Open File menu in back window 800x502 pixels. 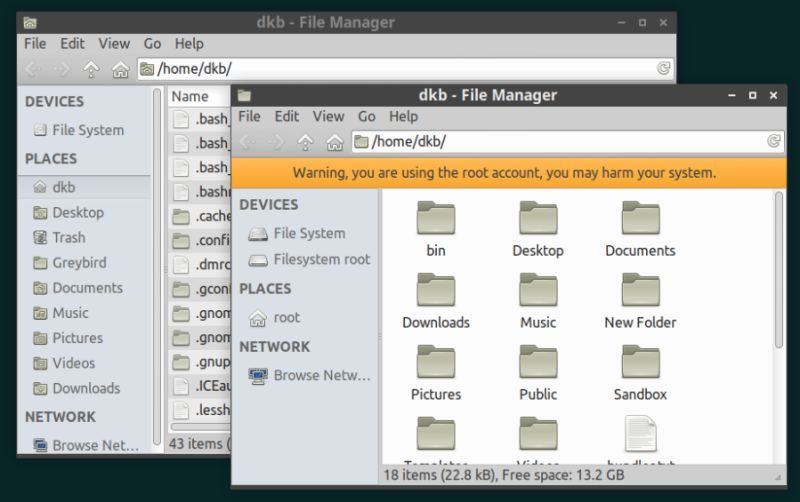[35, 43]
